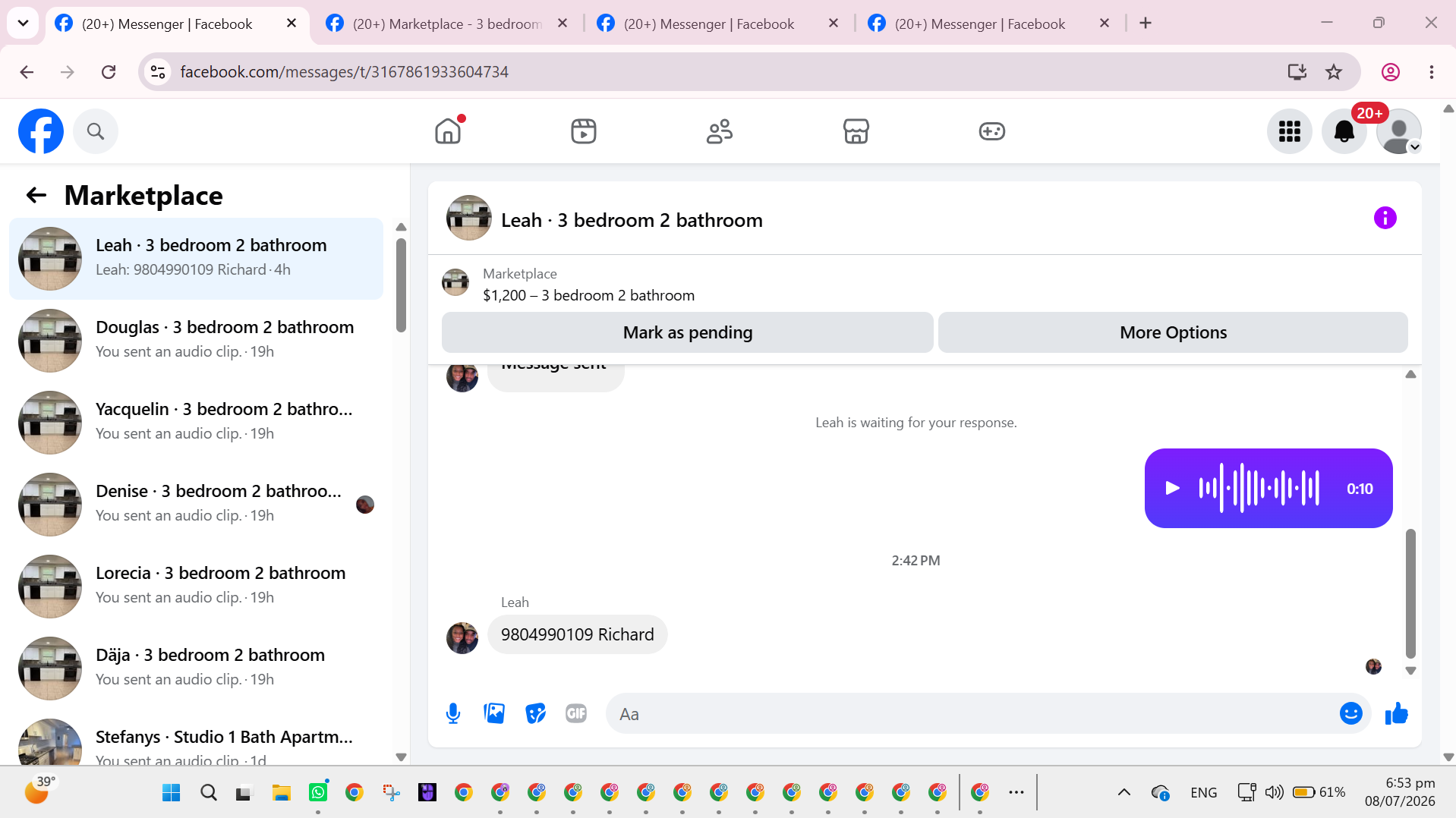
Task: Click the address bar URL
Action: 344,72
